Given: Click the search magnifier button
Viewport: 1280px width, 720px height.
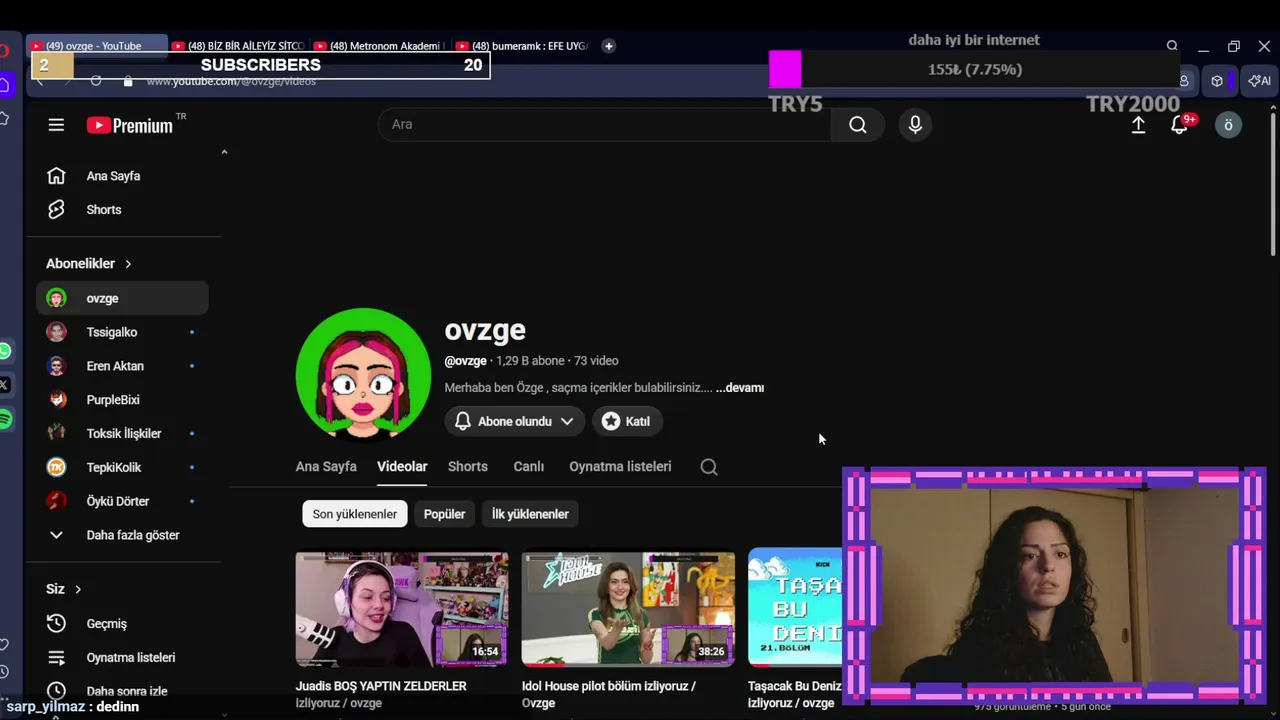Looking at the screenshot, I should click(858, 125).
